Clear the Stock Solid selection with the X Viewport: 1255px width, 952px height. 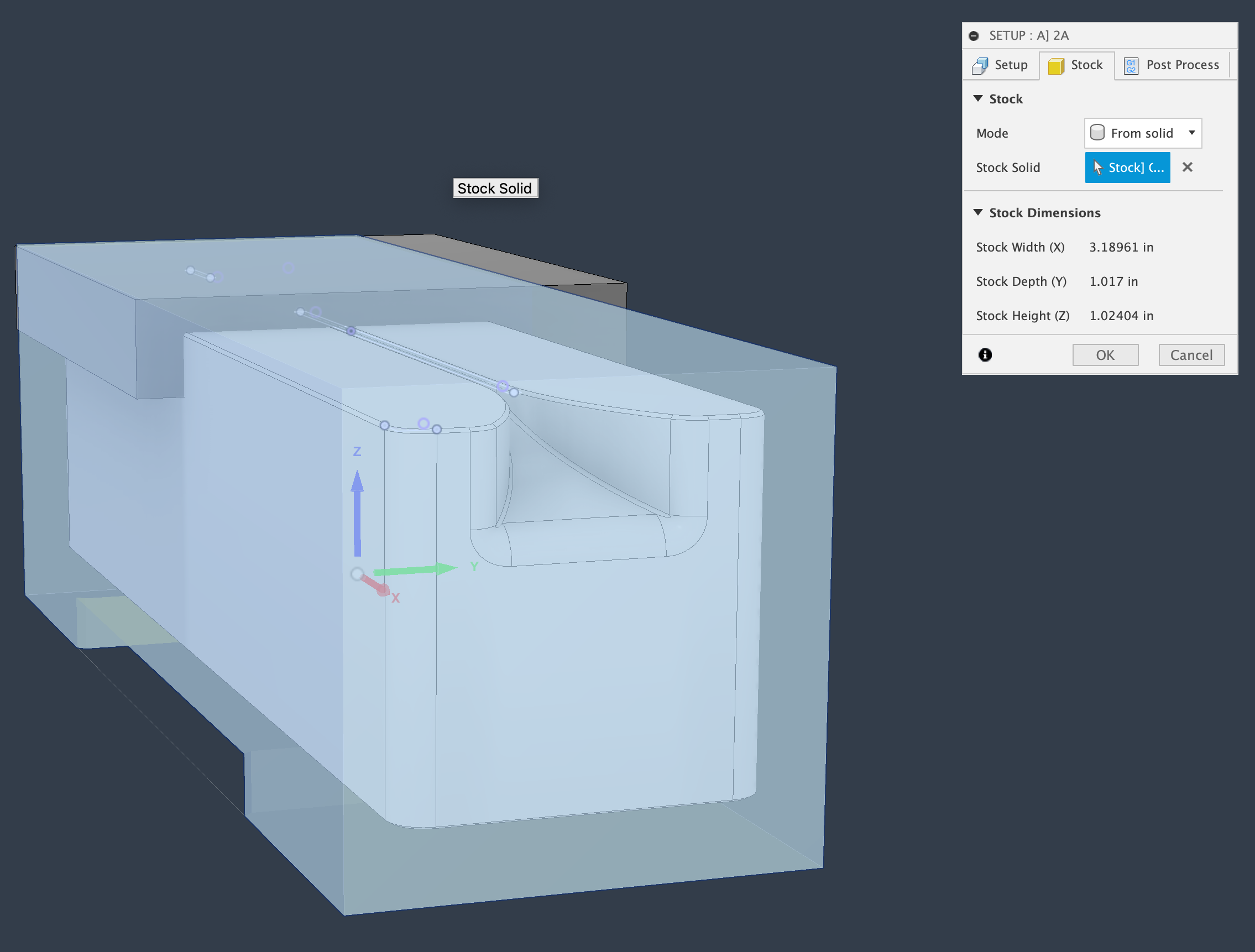coord(1187,167)
